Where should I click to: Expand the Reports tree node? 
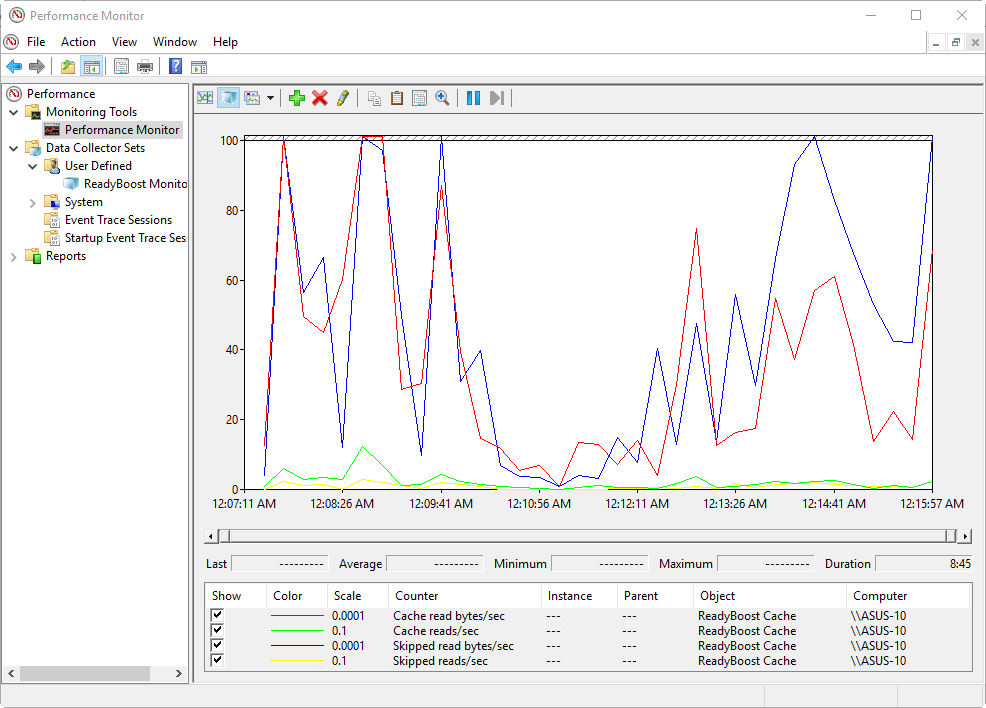[14, 256]
